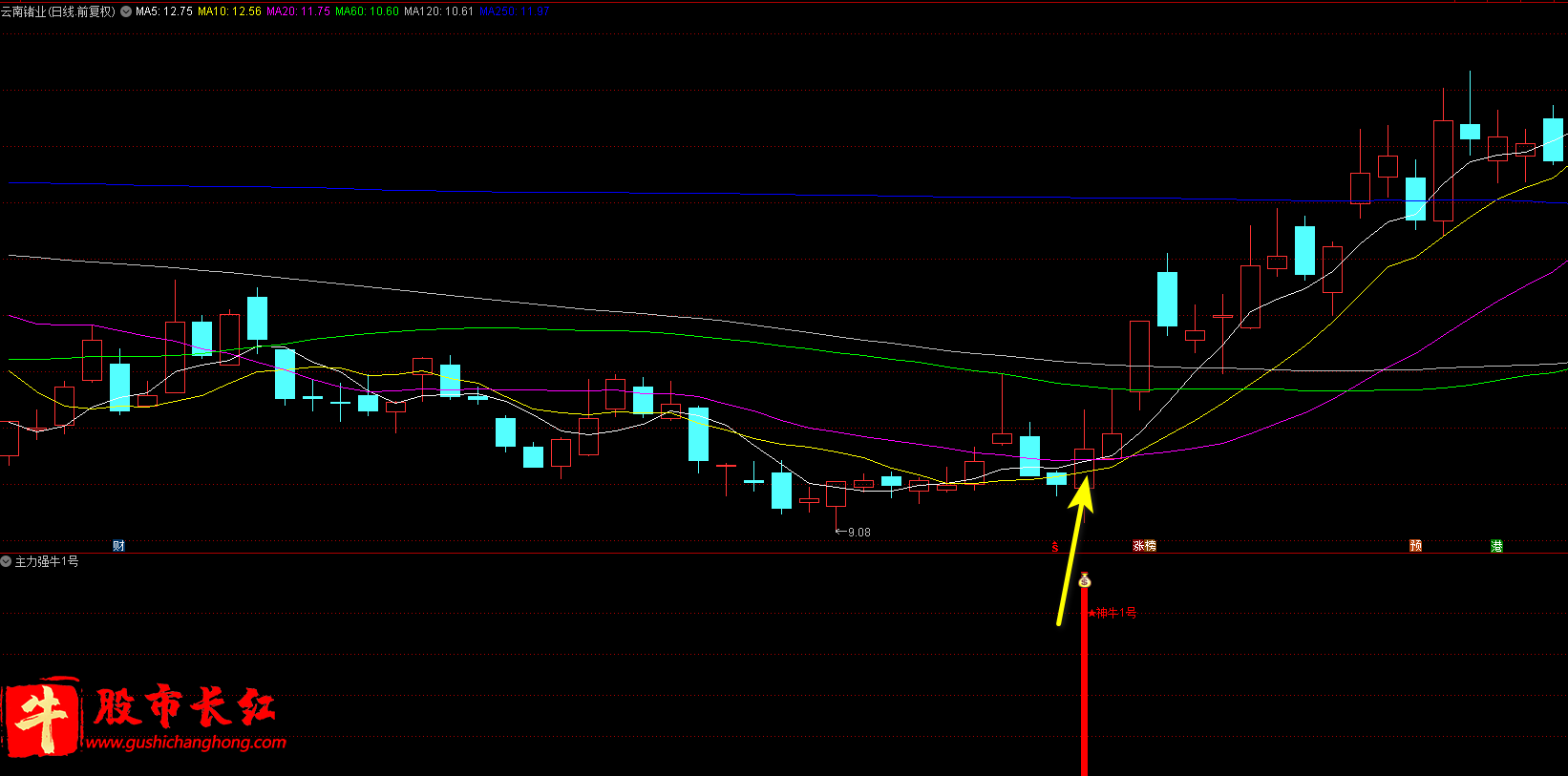
Task: Click the 云南锗业(日线.前复权) title text
Action: click(x=58, y=11)
